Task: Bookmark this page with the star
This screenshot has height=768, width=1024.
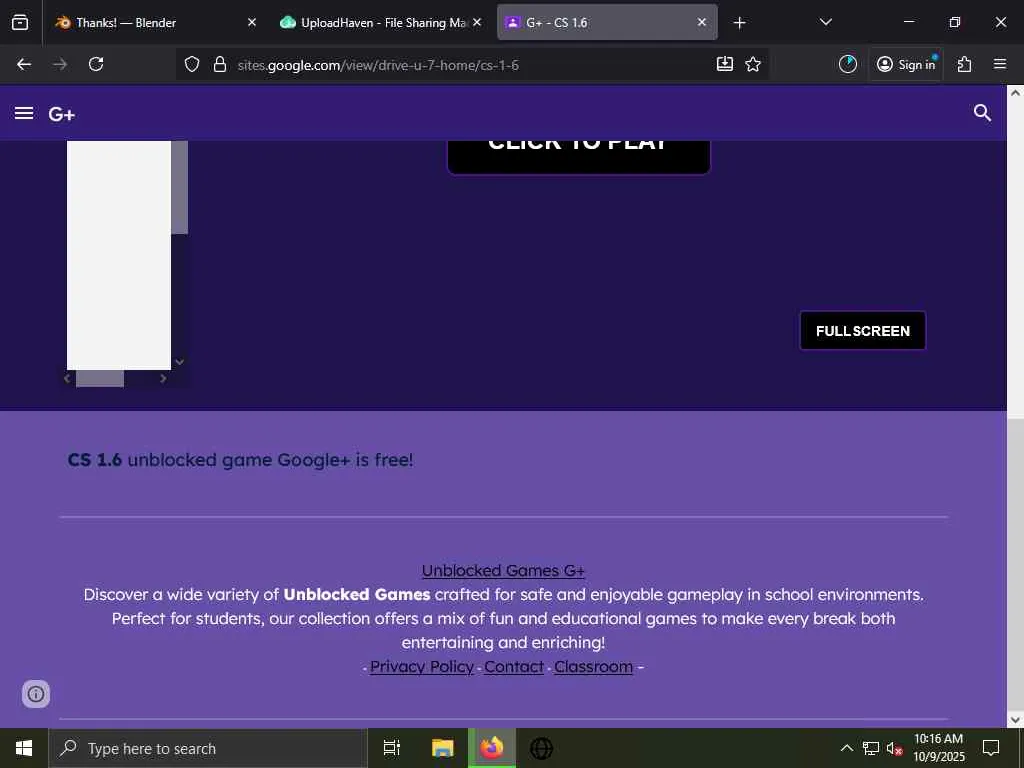Action: [x=753, y=64]
